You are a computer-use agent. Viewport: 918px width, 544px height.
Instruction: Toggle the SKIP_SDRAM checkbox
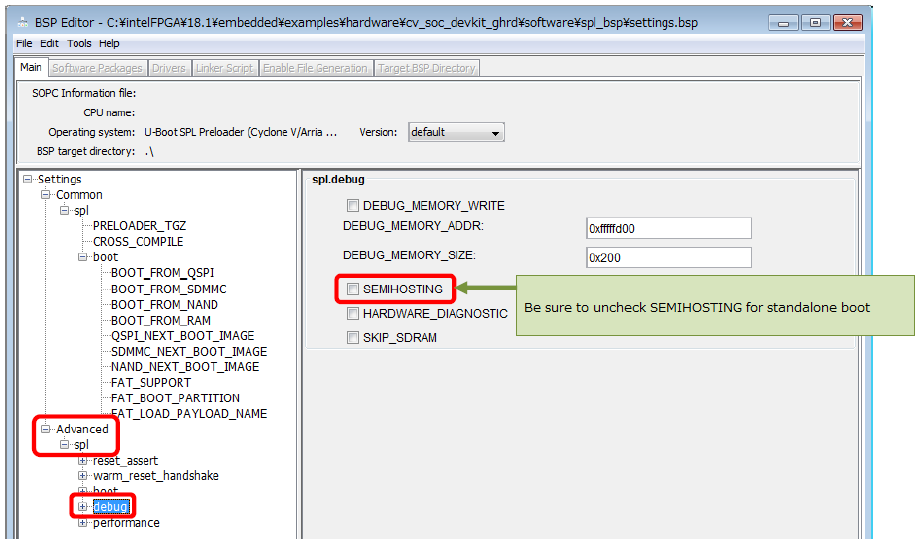[x=352, y=337]
